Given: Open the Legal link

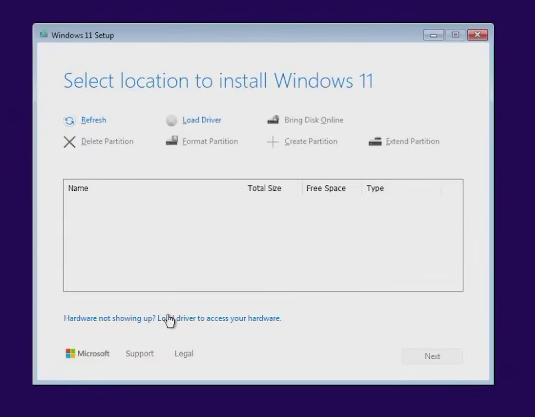Looking at the screenshot, I should coord(184,354).
